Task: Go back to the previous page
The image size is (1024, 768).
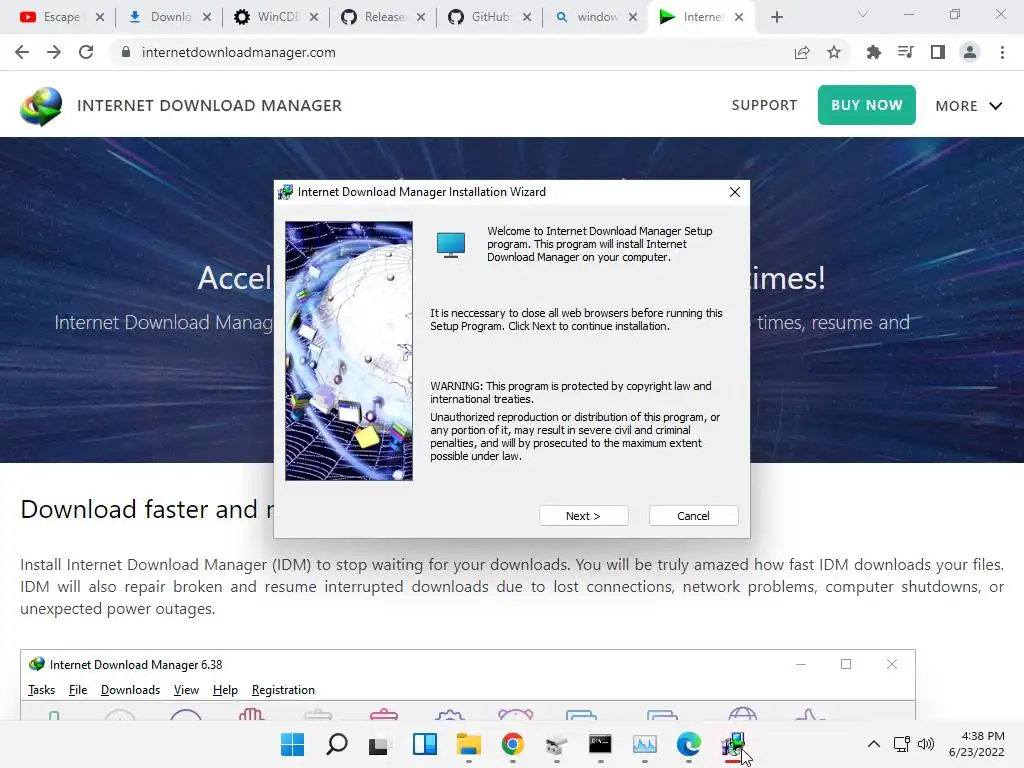Action: [22, 52]
